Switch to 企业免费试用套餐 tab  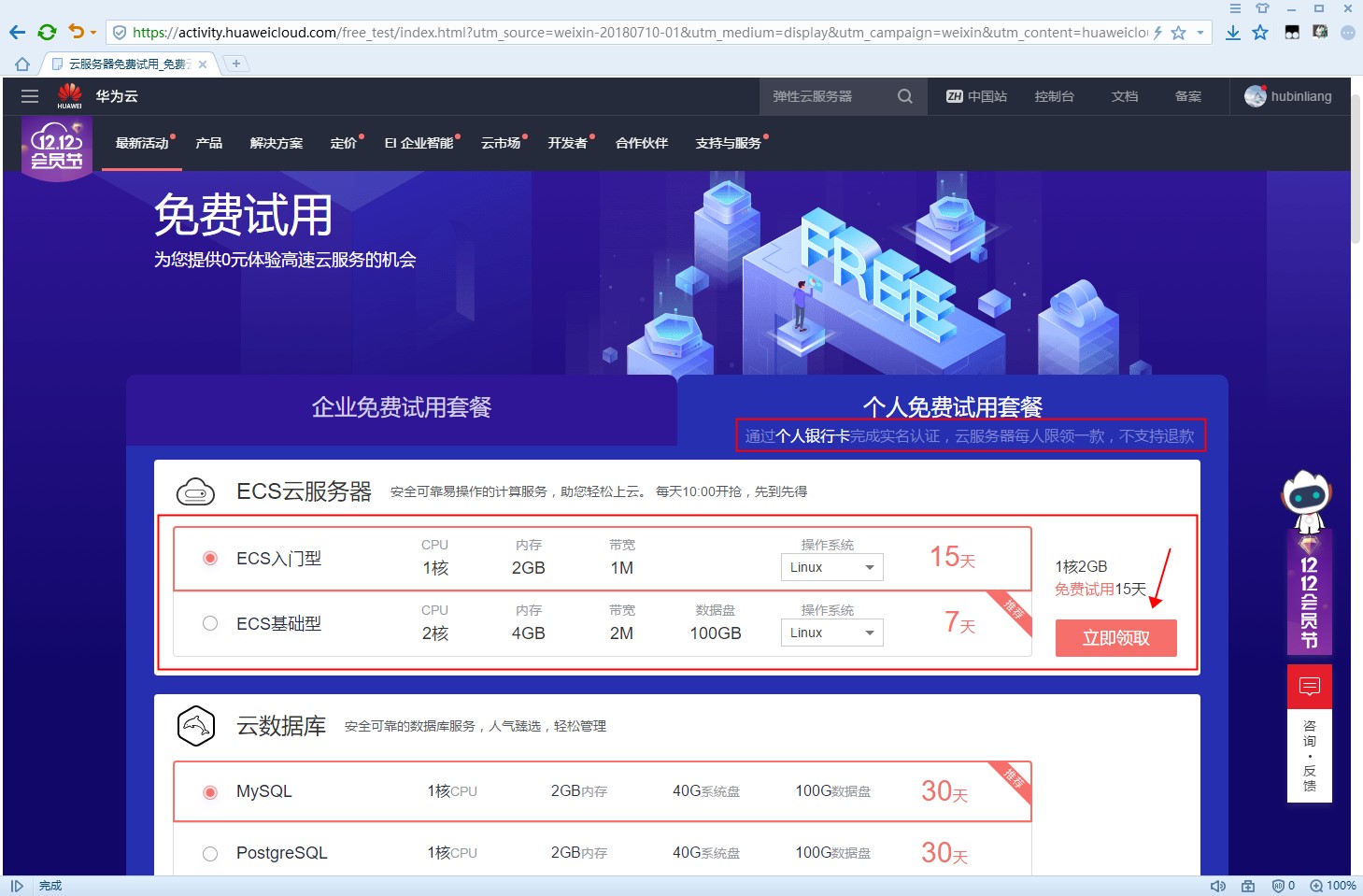pyautogui.click(x=402, y=408)
